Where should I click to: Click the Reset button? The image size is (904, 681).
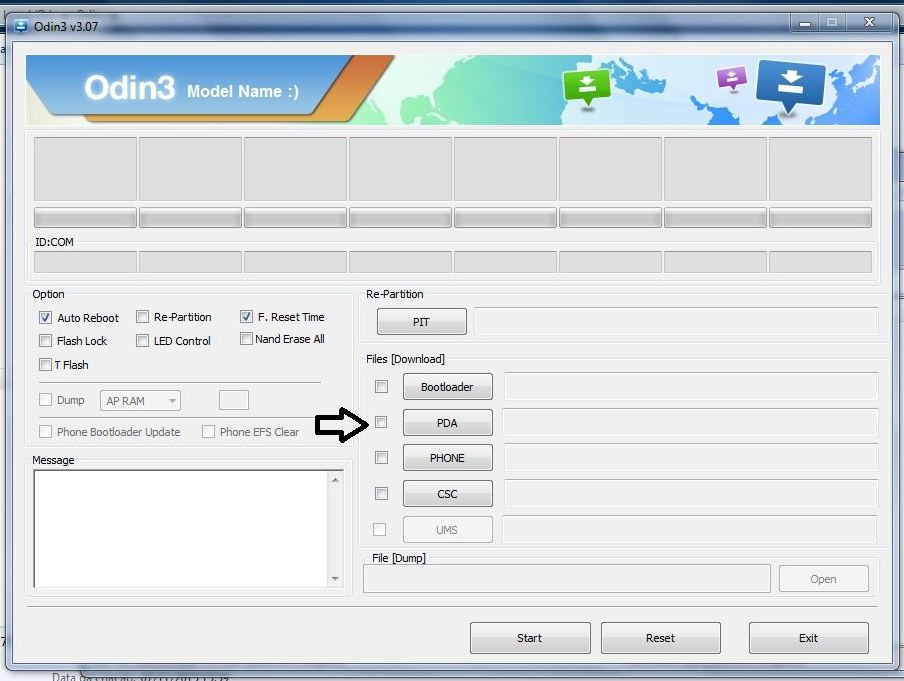click(660, 638)
